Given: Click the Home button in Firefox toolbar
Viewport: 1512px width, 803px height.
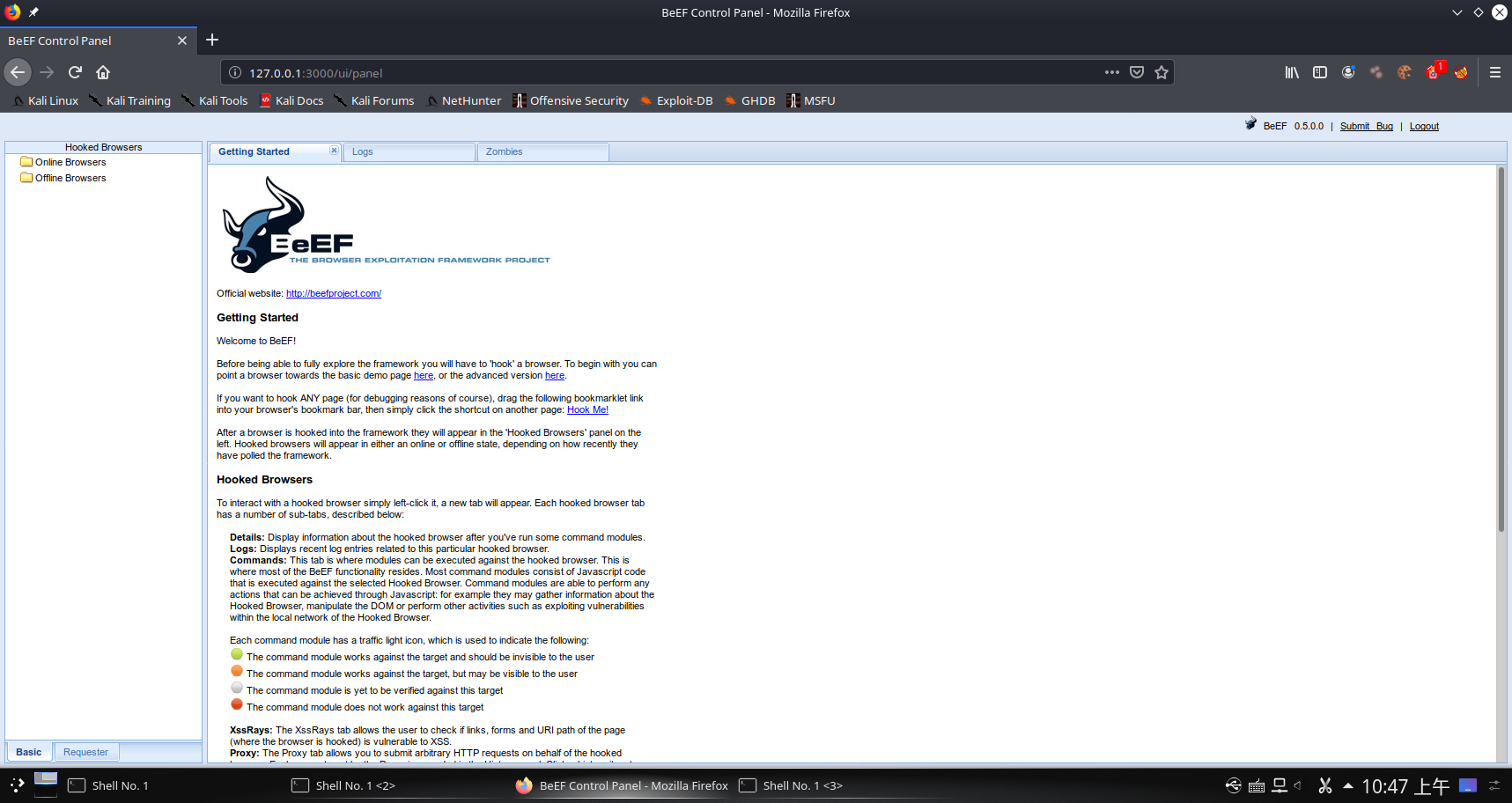Looking at the screenshot, I should tap(103, 72).
